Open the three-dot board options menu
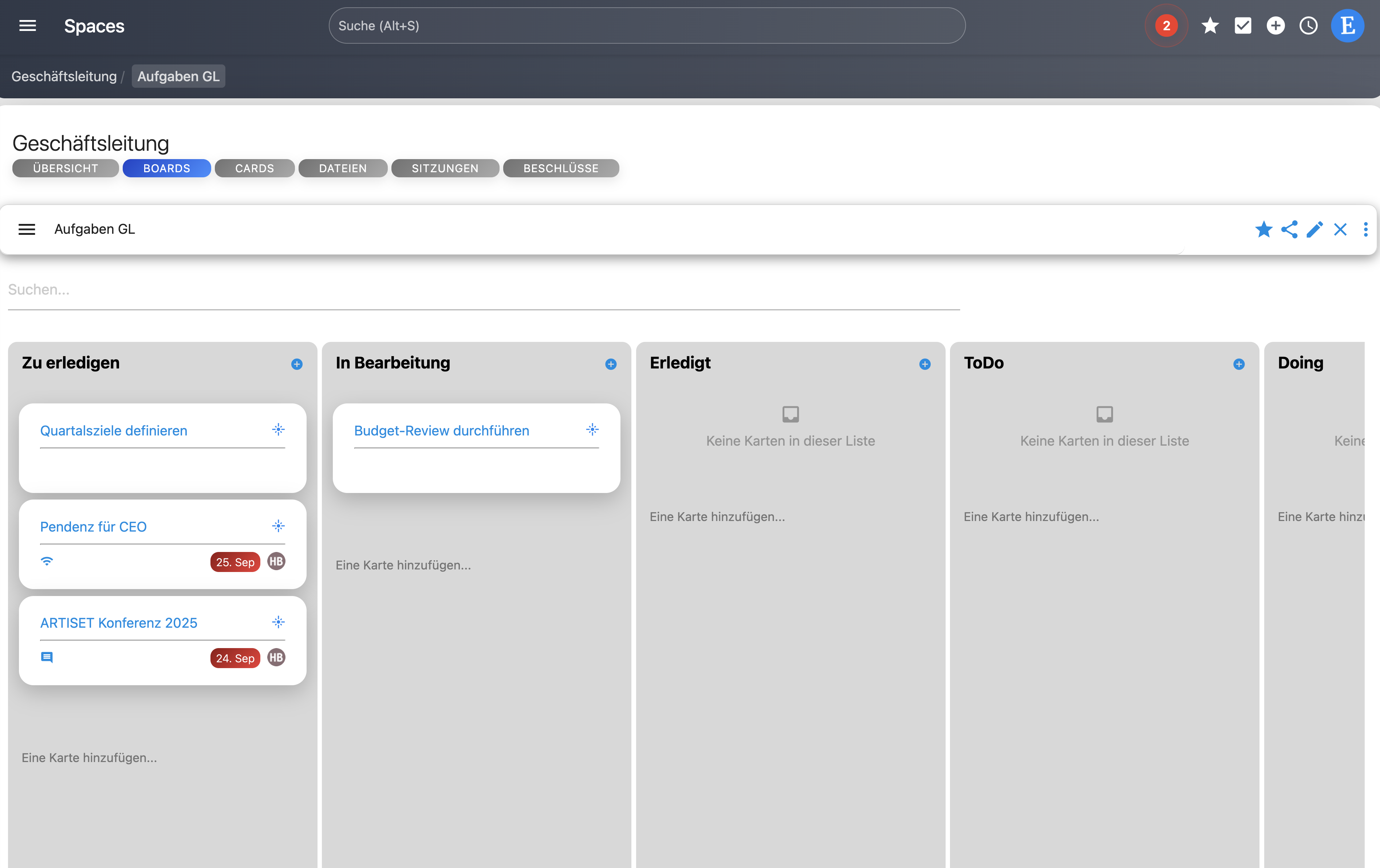The height and width of the screenshot is (868, 1380). coord(1366,229)
